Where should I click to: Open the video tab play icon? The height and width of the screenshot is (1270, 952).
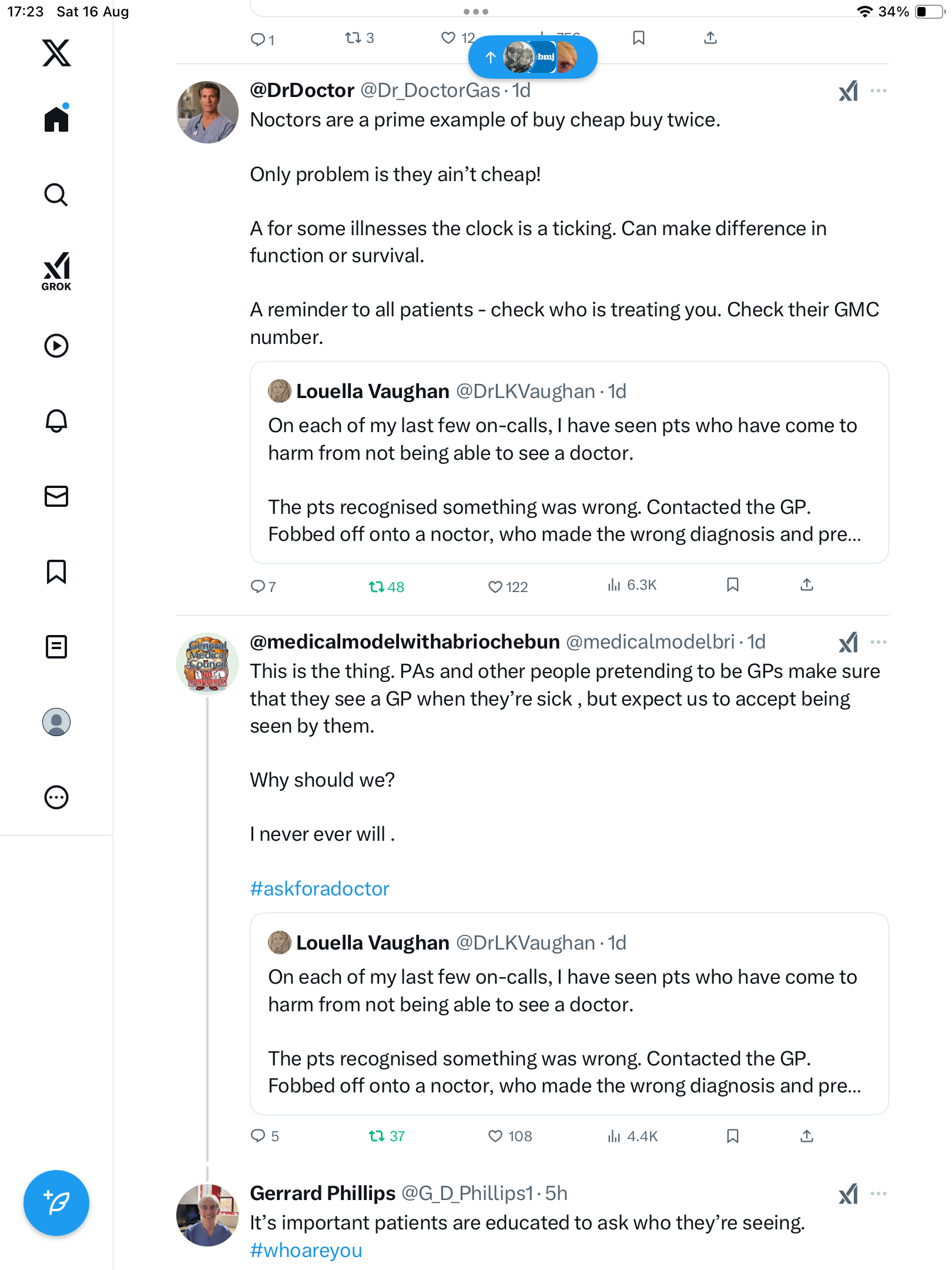(56, 346)
